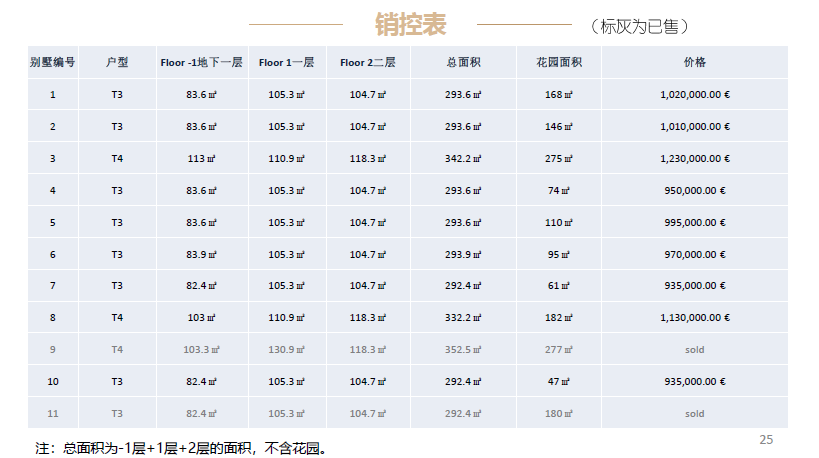Click the sold cell in villa 11 row
The image size is (819, 458).
(695, 414)
